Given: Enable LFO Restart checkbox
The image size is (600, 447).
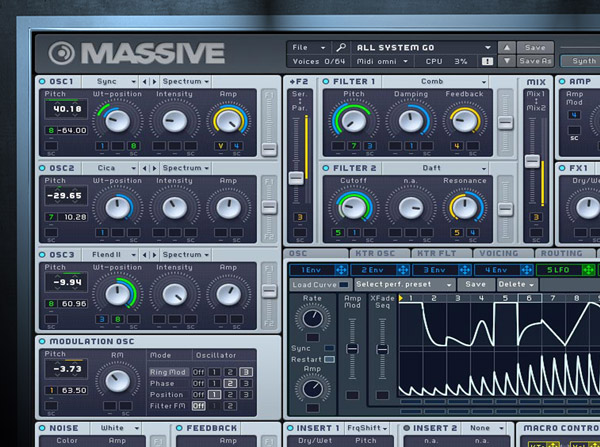Looking at the screenshot, I should click(x=329, y=359).
